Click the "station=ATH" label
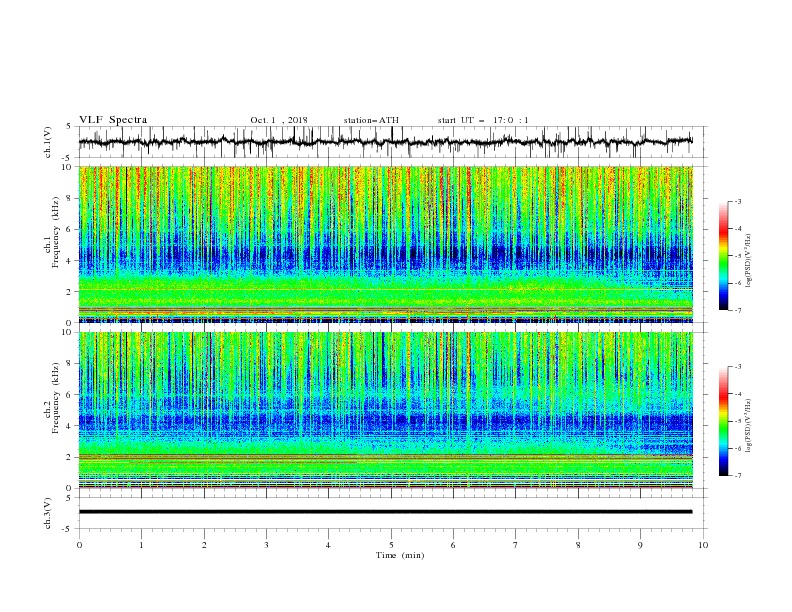The width and height of the screenshot is (792, 612). click(371, 120)
